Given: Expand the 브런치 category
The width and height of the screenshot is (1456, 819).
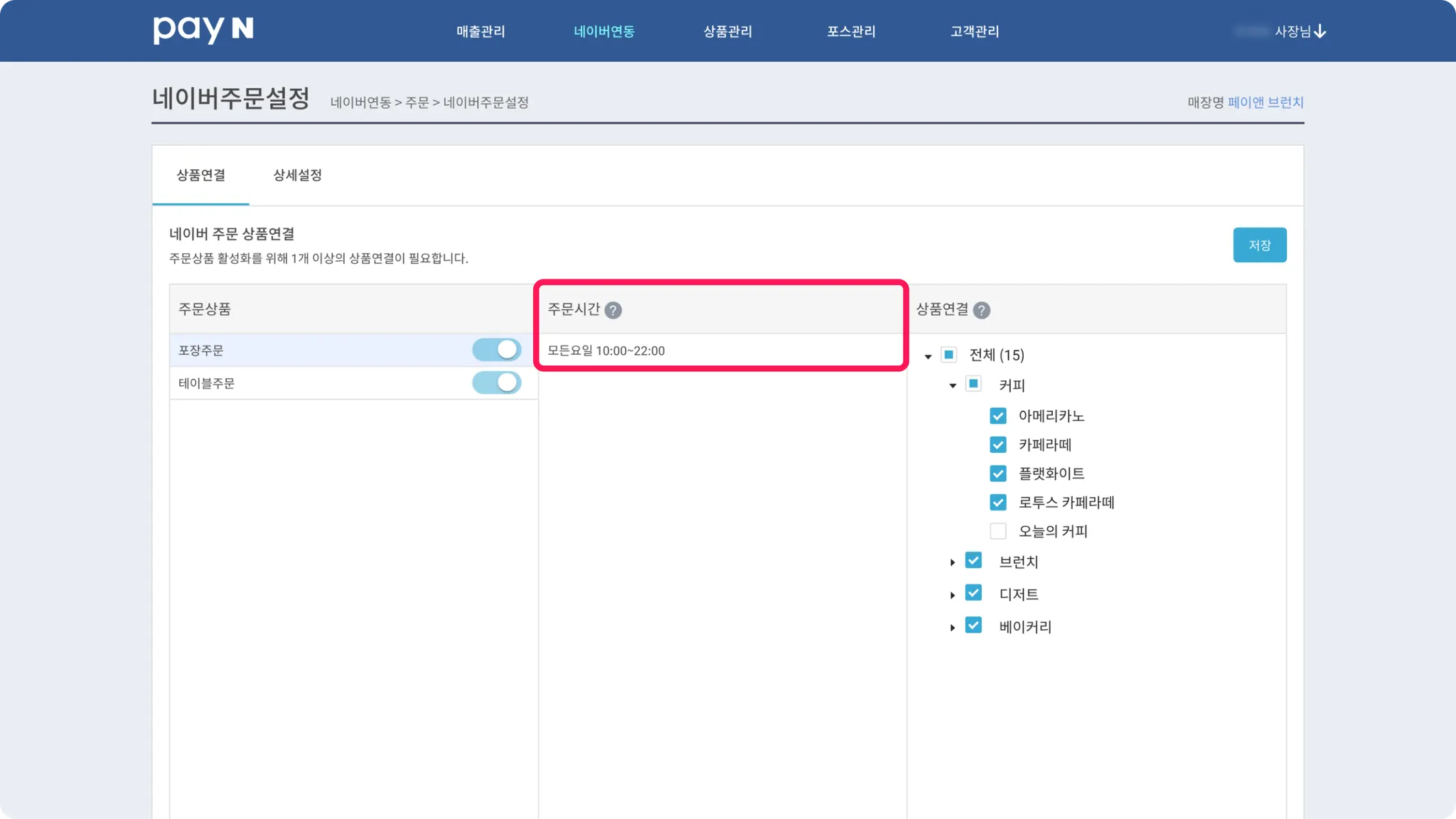Looking at the screenshot, I should pyautogui.click(x=953, y=562).
